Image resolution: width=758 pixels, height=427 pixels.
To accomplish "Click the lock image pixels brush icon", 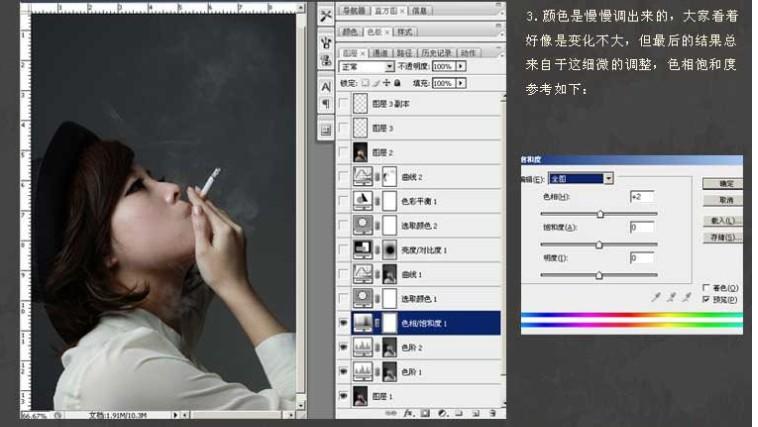I will coord(376,83).
